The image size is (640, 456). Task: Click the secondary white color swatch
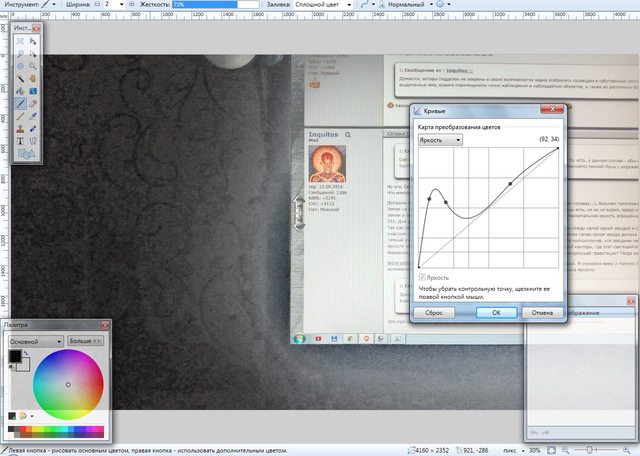point(24,365)
